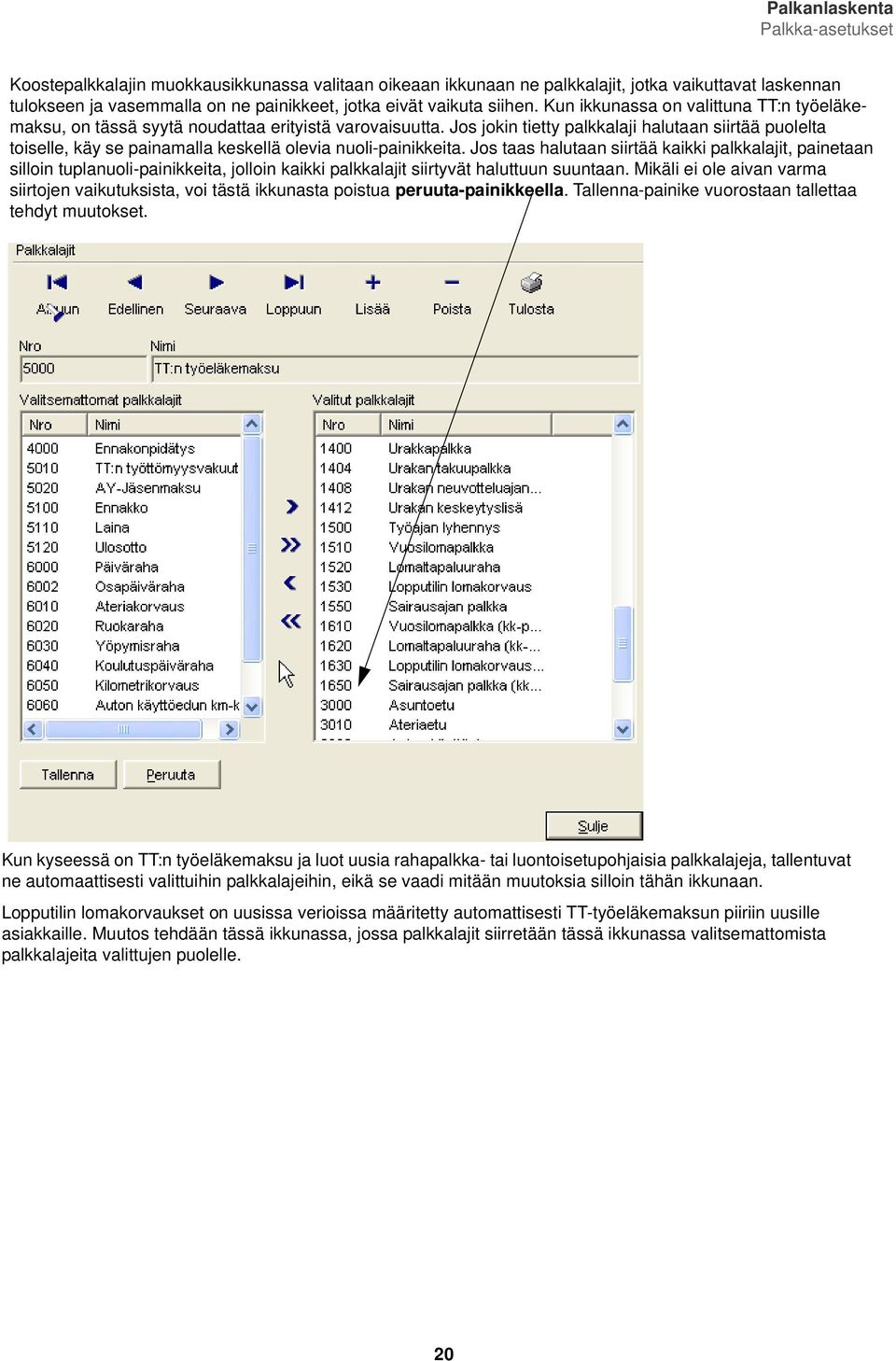Go to next record with Seuraava
The image size is (896, 1361).
(x=216, y=294)
